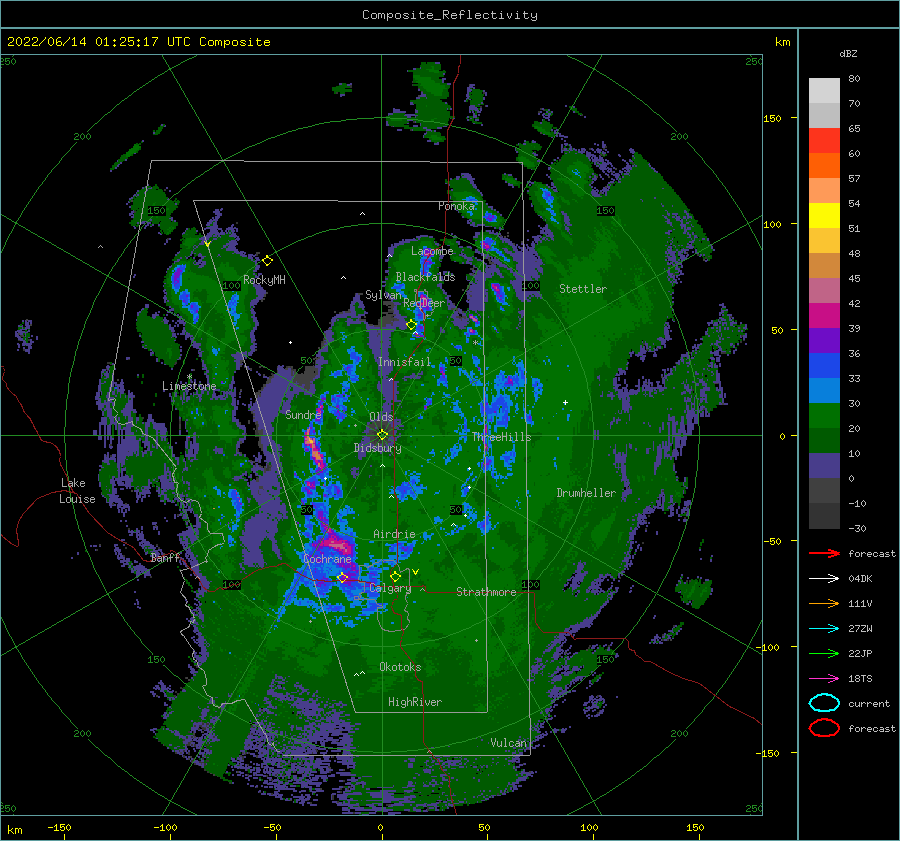The width and height of the screenshot is (900, 841).
Task: Click the Composite_Reflectivity title
Action: [x=450, y=15]
